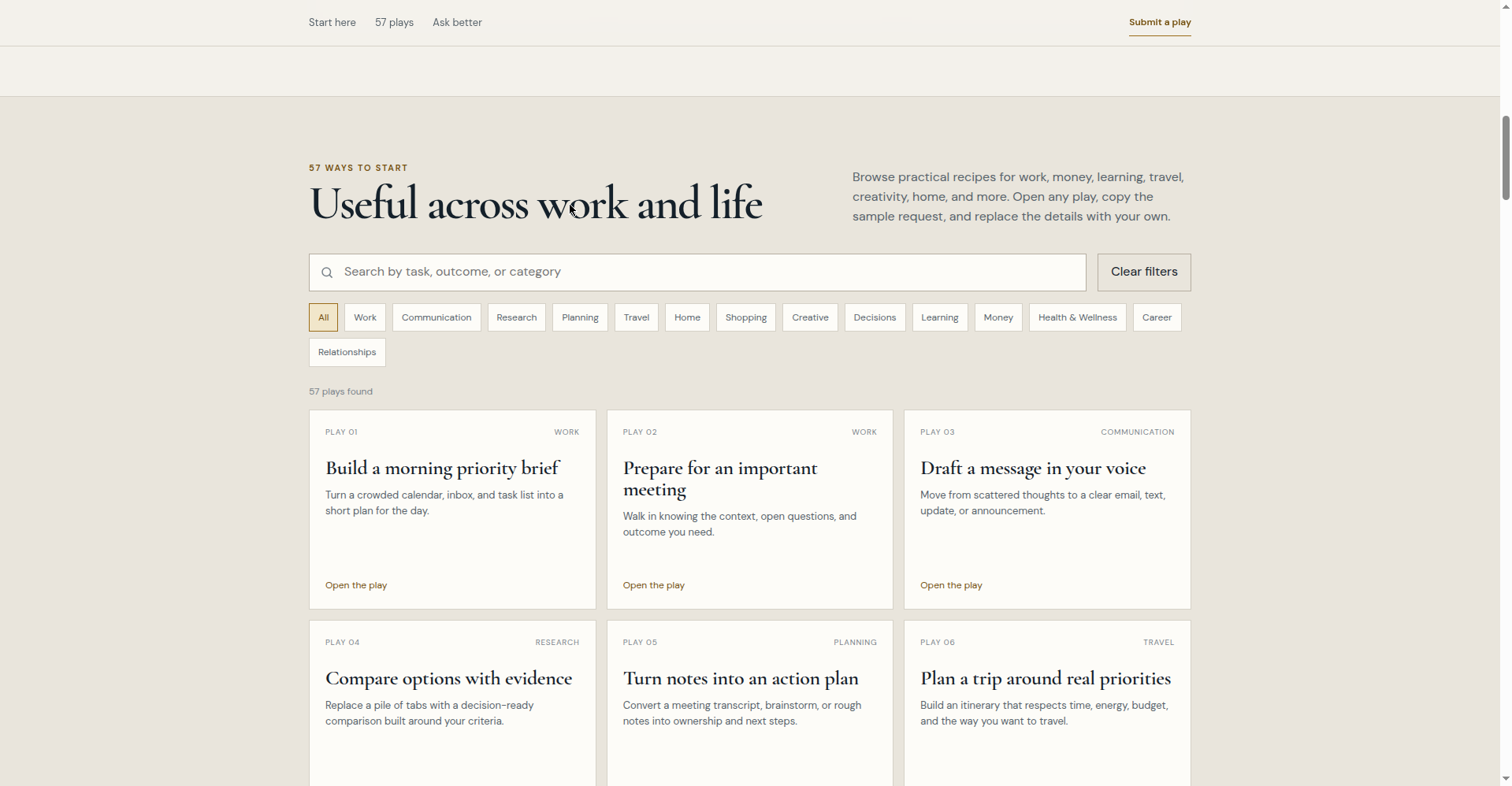Screen dimensions: 1512x786
Task: Choose the Creative filter chip
Action: point(810,317)
